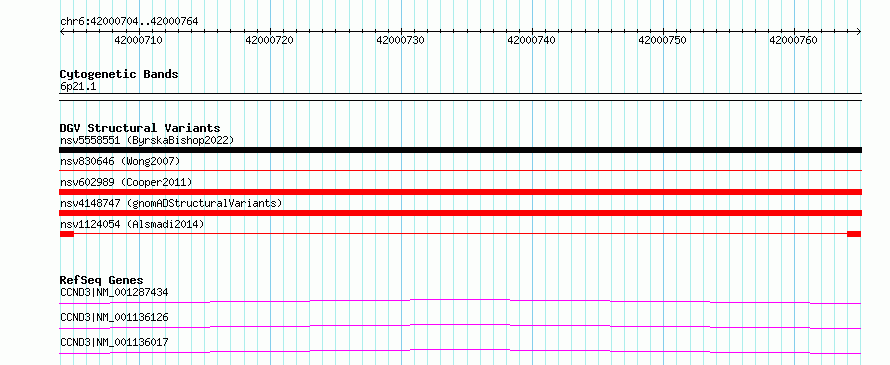Click the chr6:42000704..42000764 region label
890x365 pixels.
click(x=129, y=21)
